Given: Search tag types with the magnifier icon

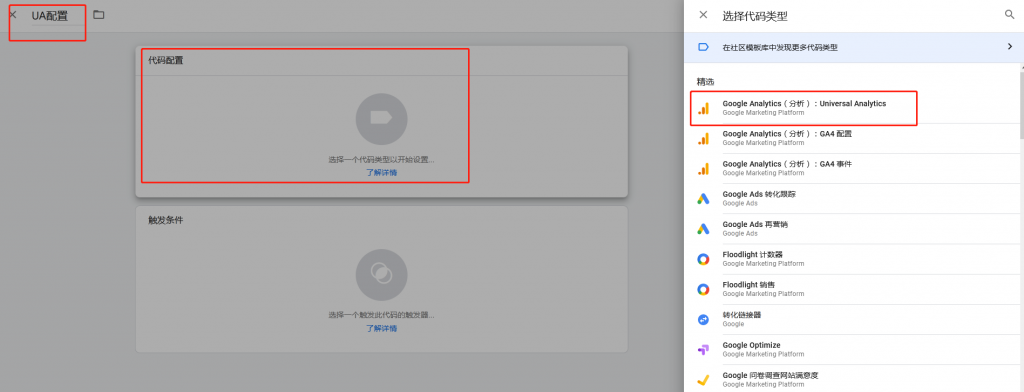Looking at the screenshot, I should [1009, 14].
